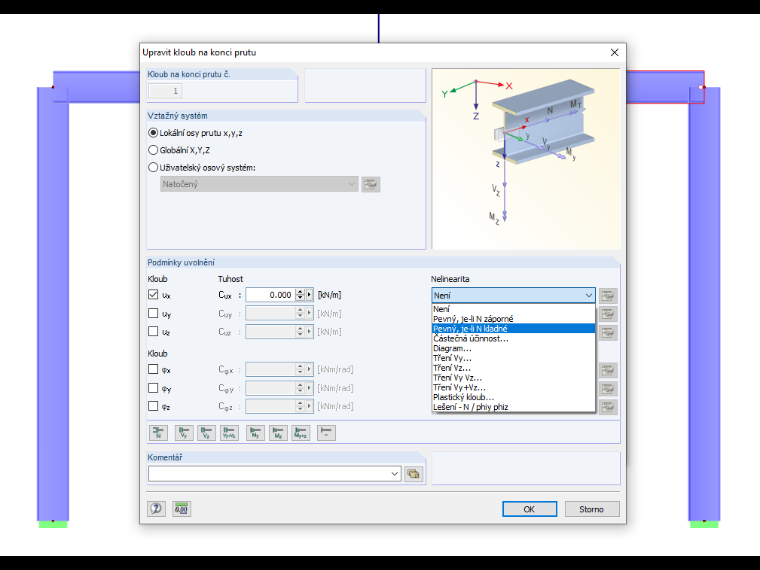Edit nonlinearity parameters for the uz row
Viewport: 760px width, 570px height.
[x=608, y=332]
